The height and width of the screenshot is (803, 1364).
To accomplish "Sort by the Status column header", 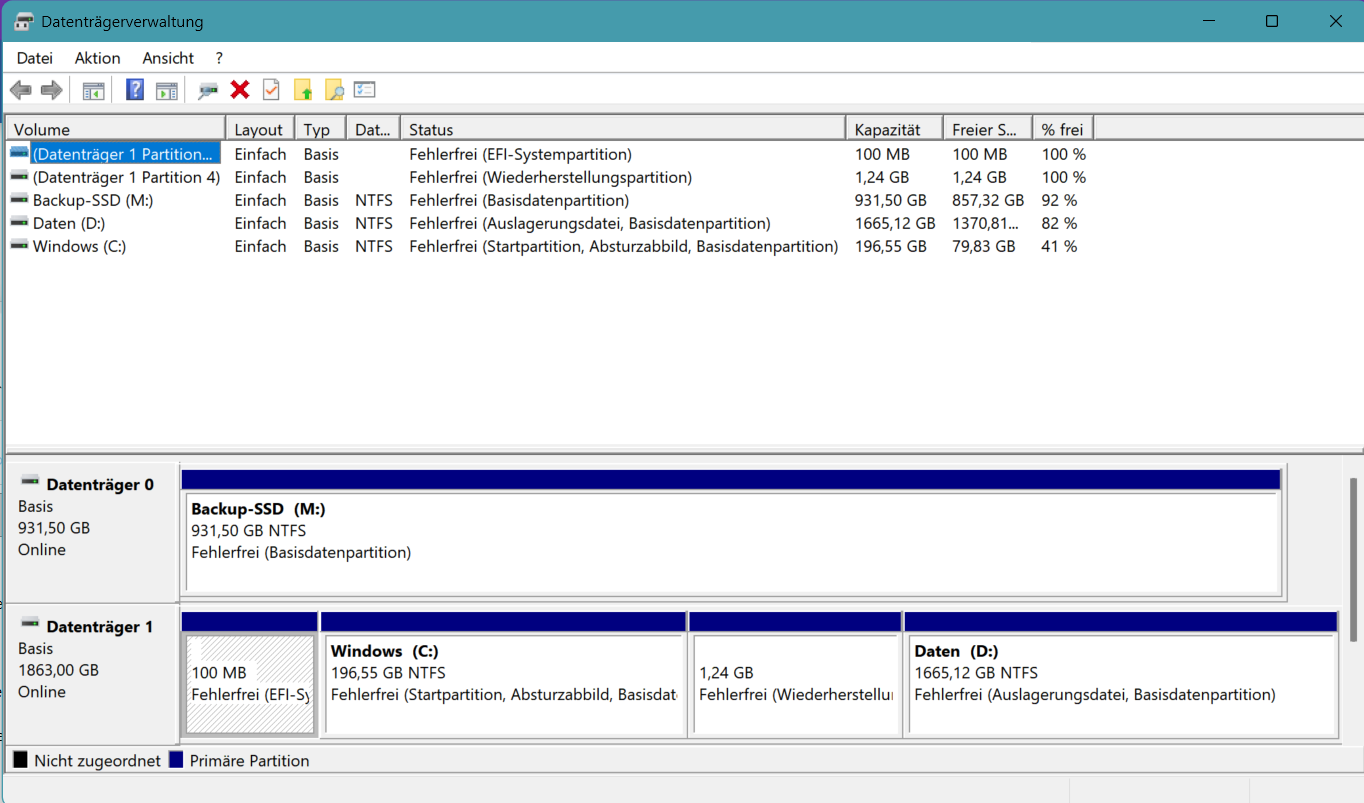I will tap(623, 129).
